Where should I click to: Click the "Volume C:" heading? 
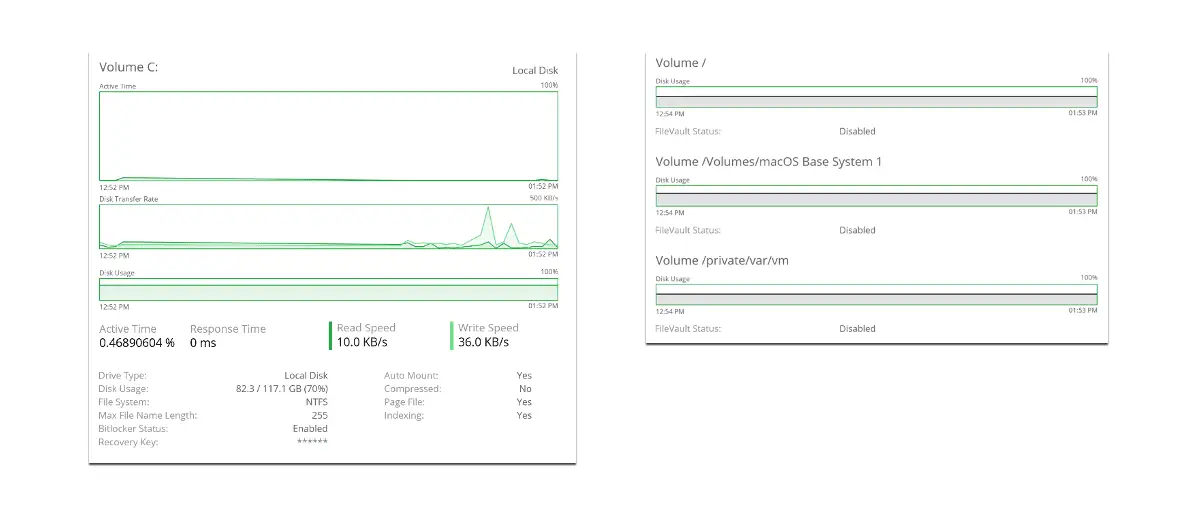(129, 67)
